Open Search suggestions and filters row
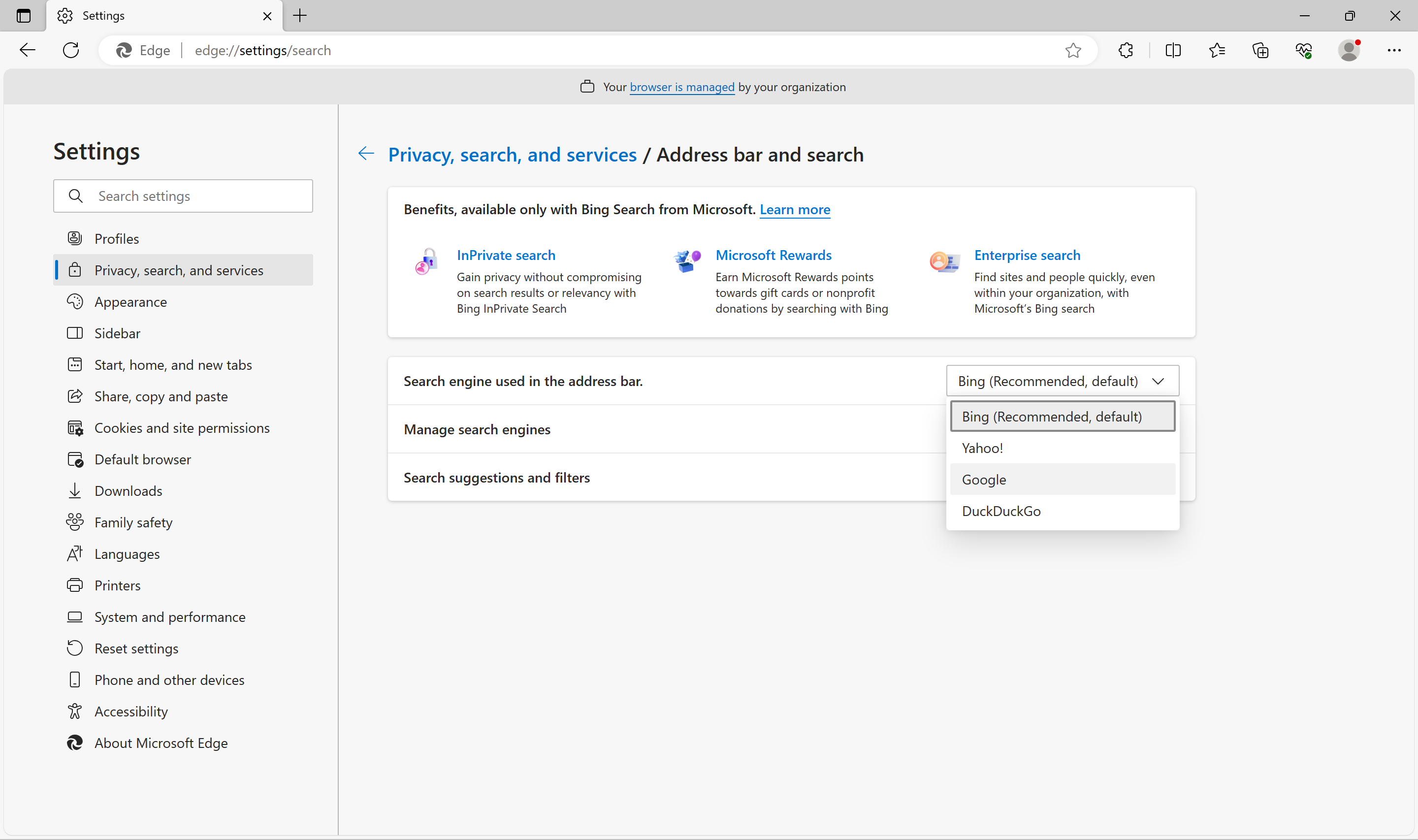The width and height of the screenshot is (1418, 840). tap(791, 477)
